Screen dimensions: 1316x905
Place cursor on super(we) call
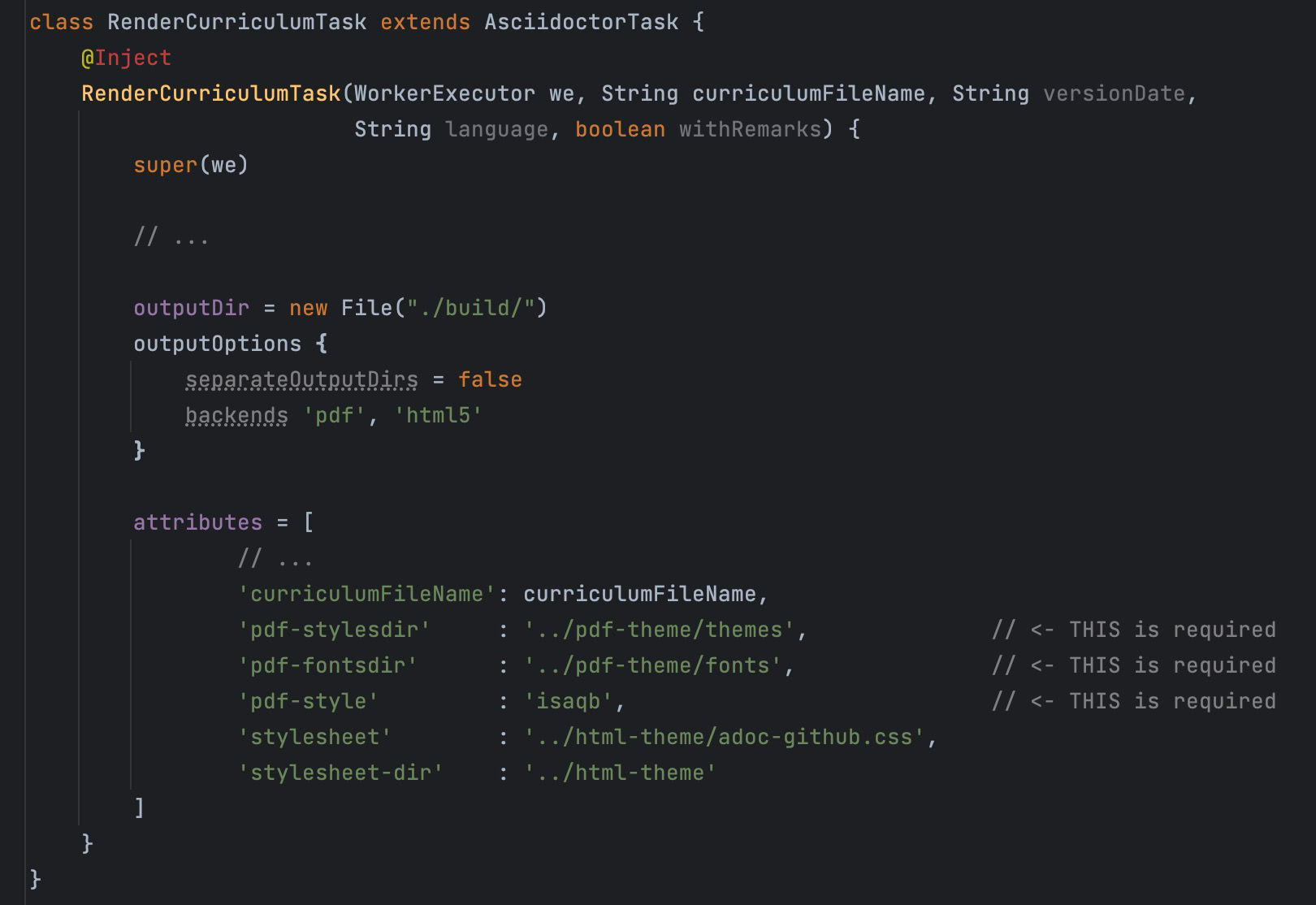191,165
